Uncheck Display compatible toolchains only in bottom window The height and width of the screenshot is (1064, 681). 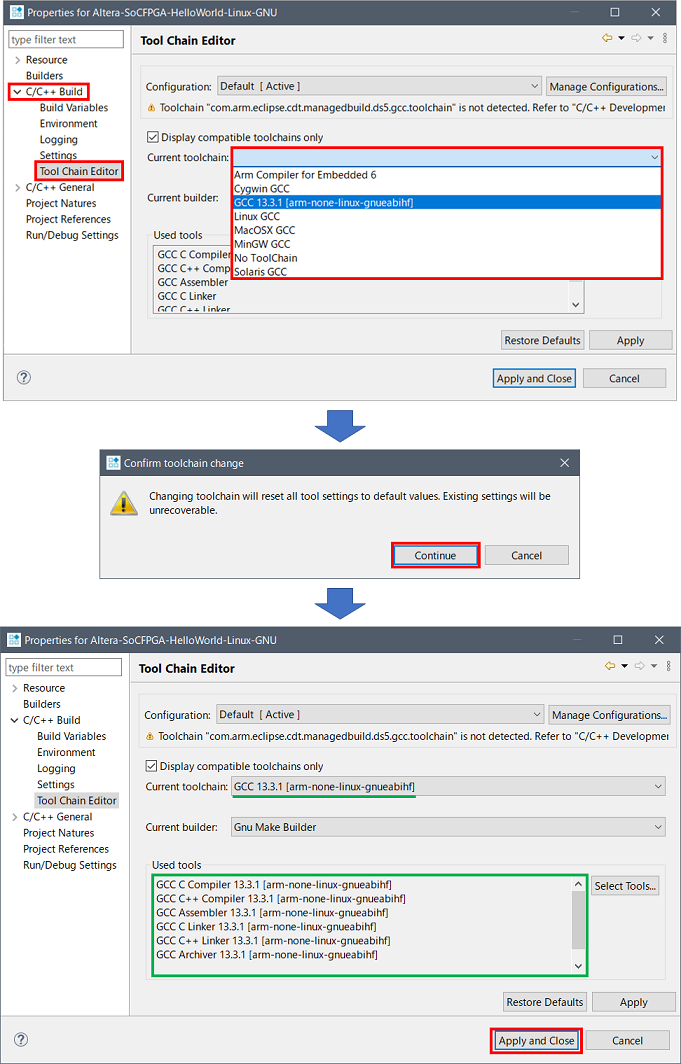coord(151,766)
